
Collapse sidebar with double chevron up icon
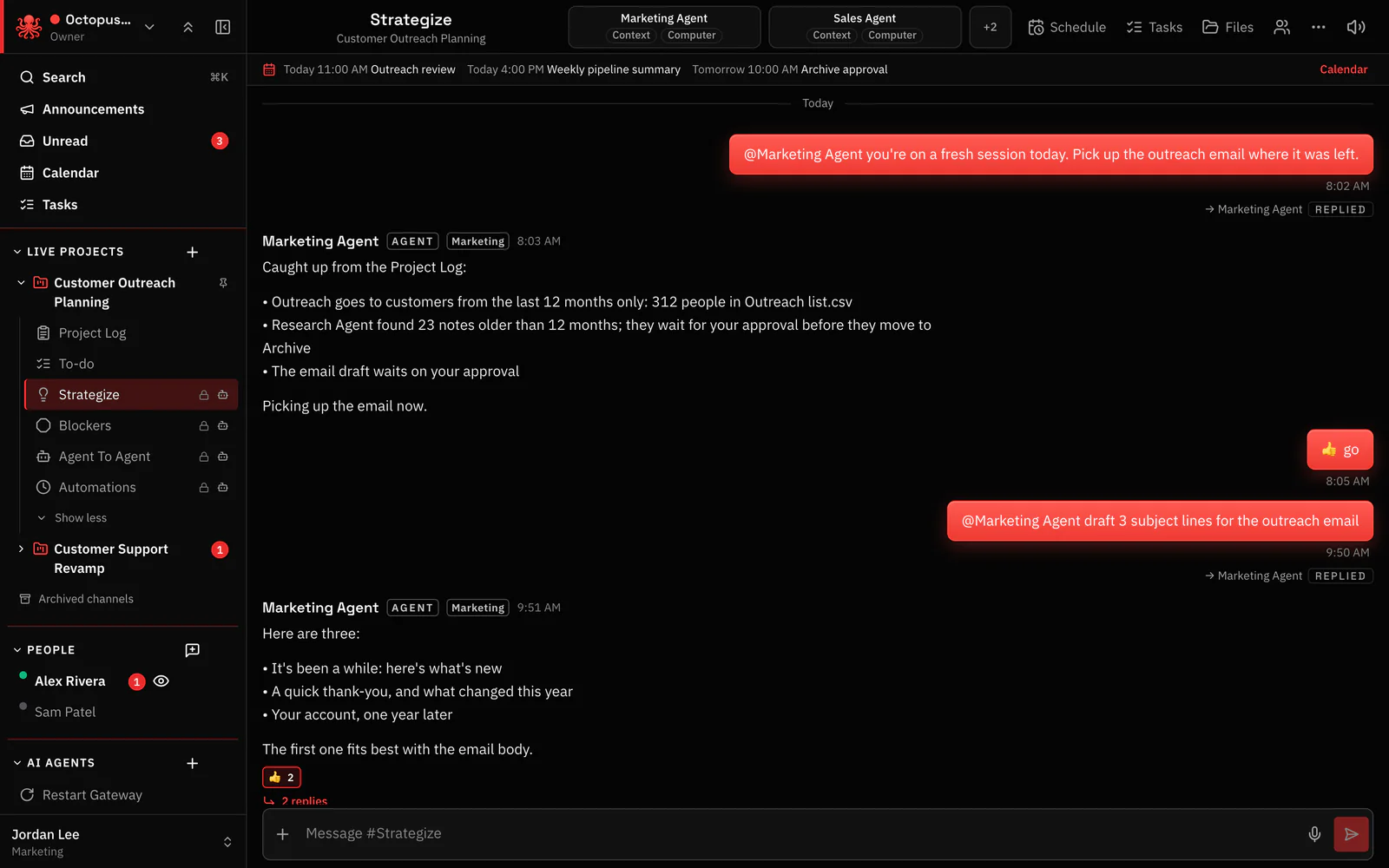click(188, 27)
